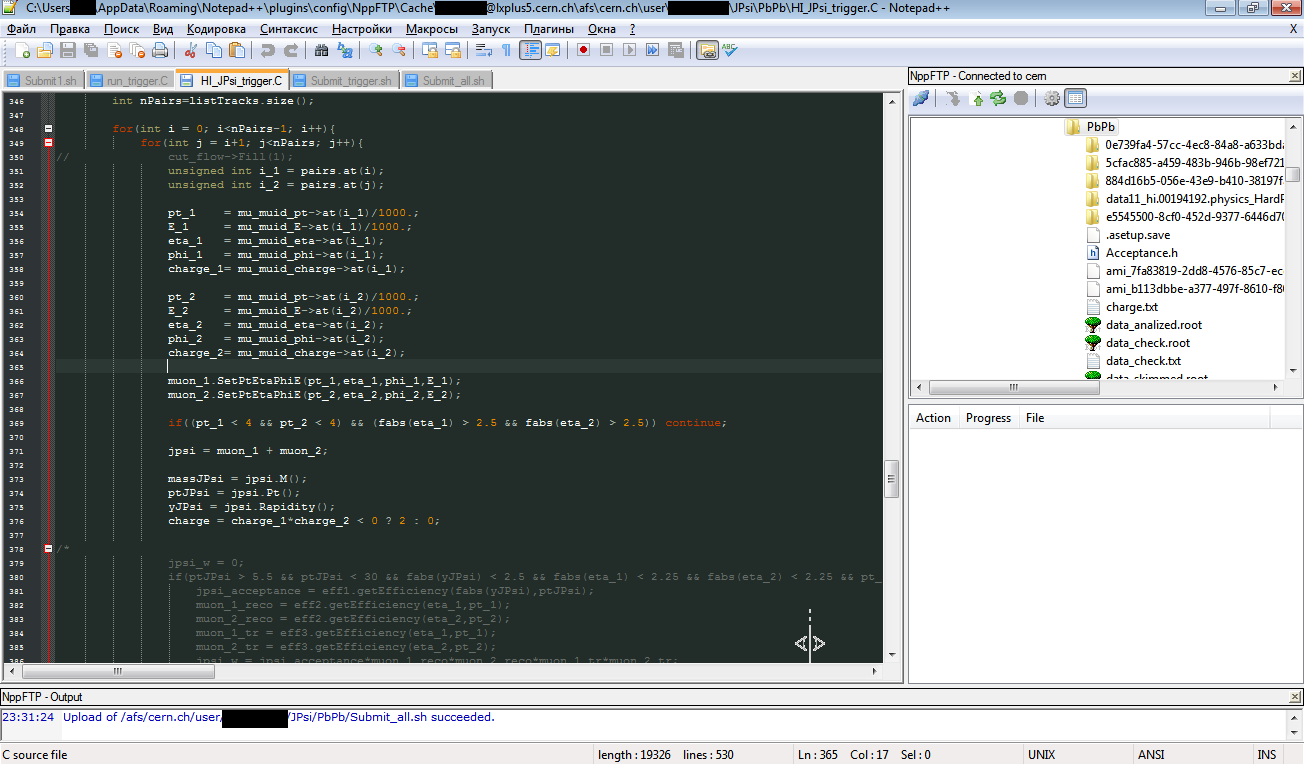Click the Record macro button
The image size is (1304, 765).
582,50
